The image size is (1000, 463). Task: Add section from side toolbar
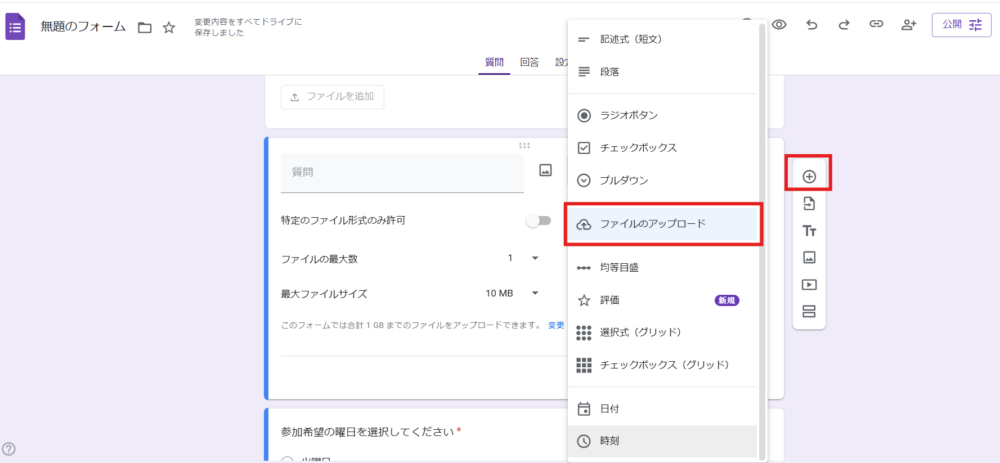[809, 311]
